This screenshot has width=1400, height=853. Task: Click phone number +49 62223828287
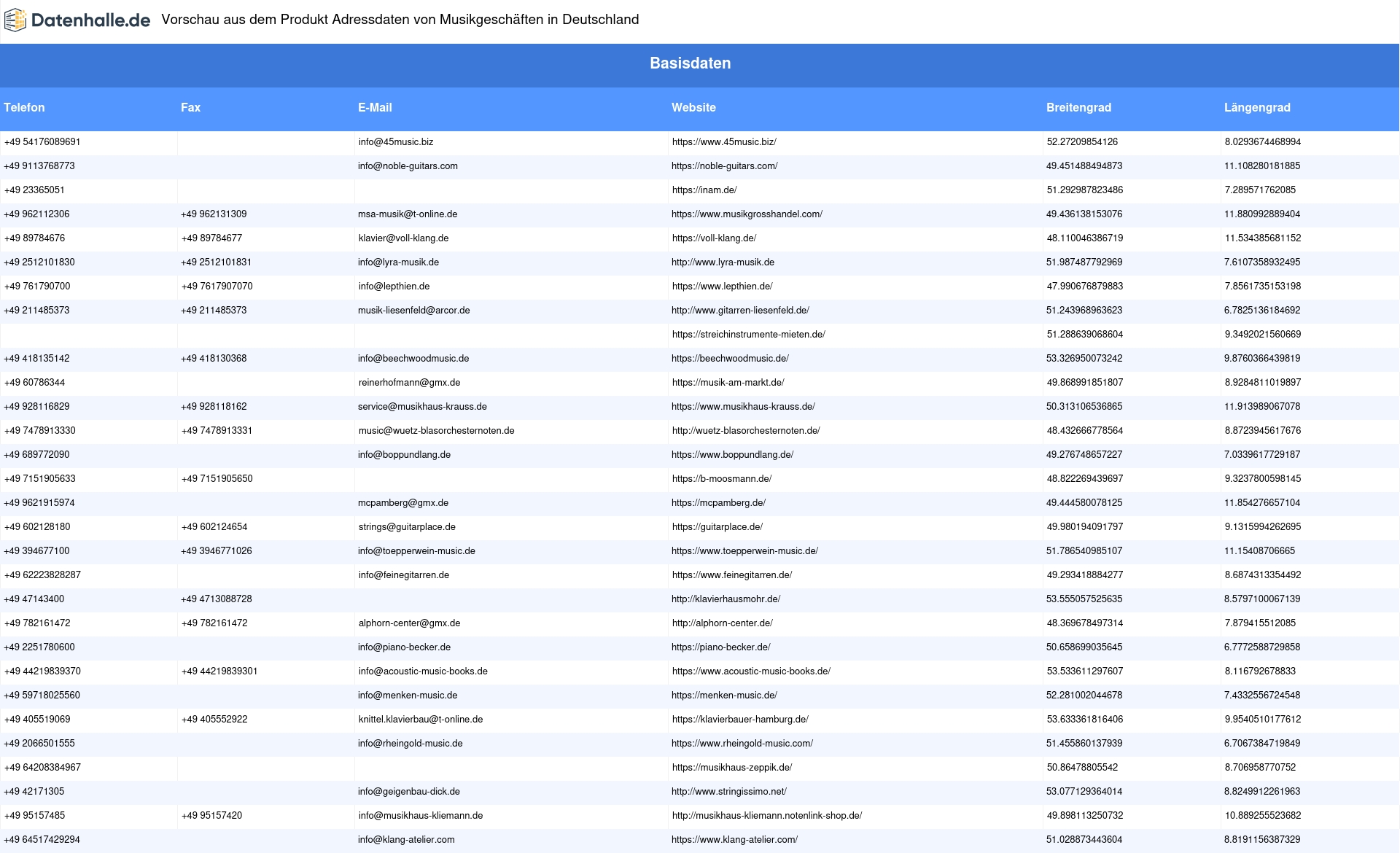42,575
